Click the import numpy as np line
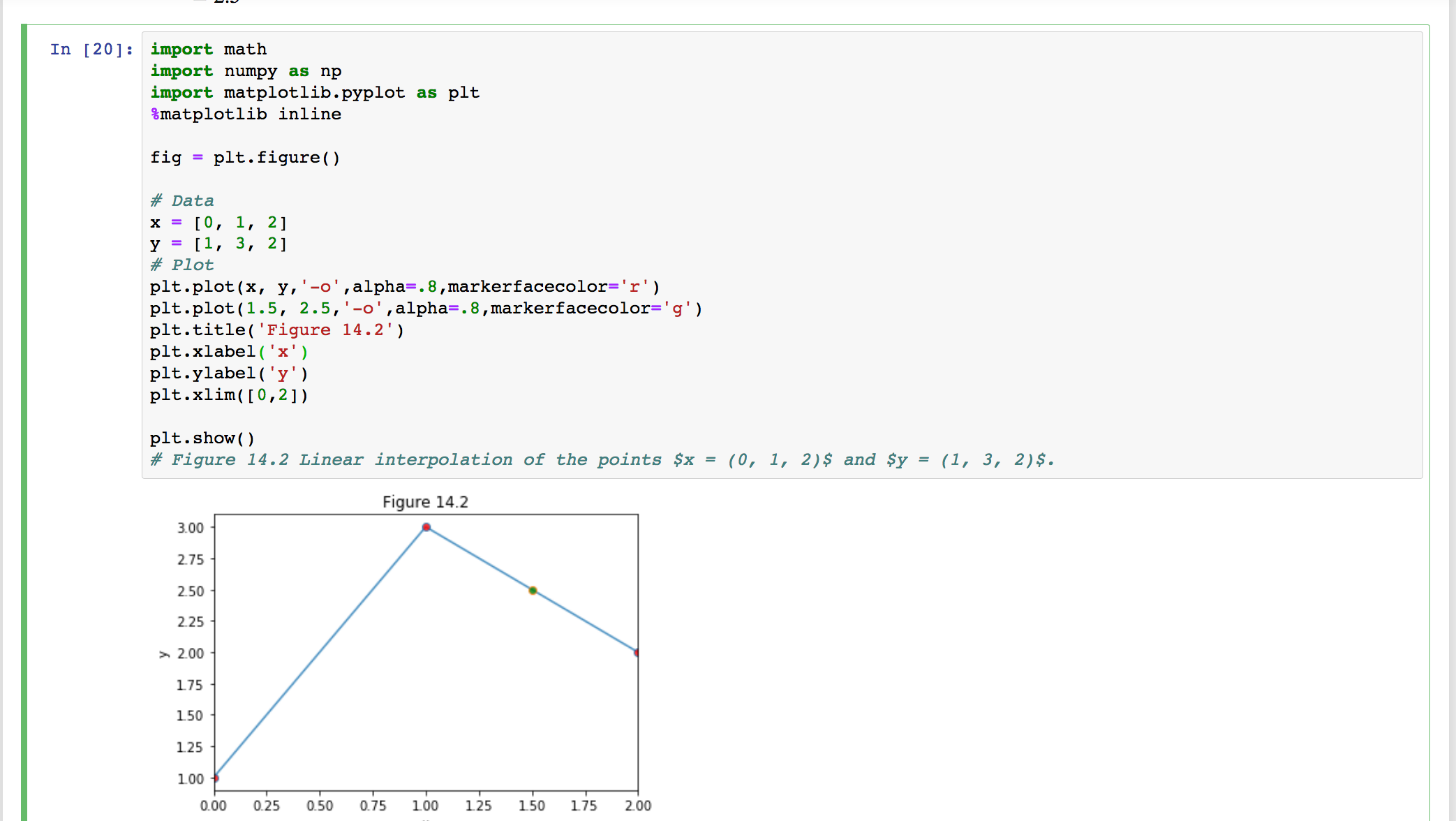This screenshot has width=1456, height=821. coord(245,71)
